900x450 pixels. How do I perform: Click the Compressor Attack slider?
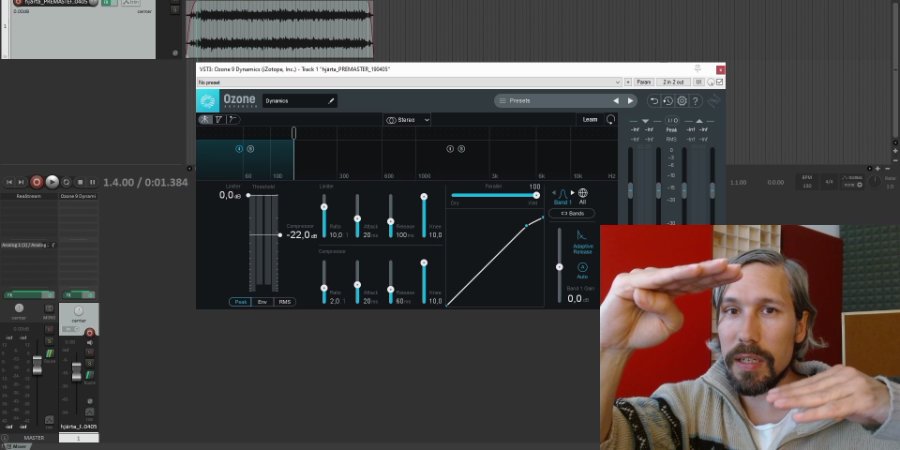point(357,282)
